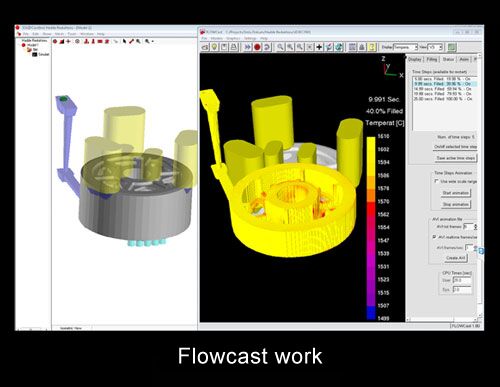The image size is (500, 387).
Task: Click the black plus crosshair icon
Action: click(319, 47)
